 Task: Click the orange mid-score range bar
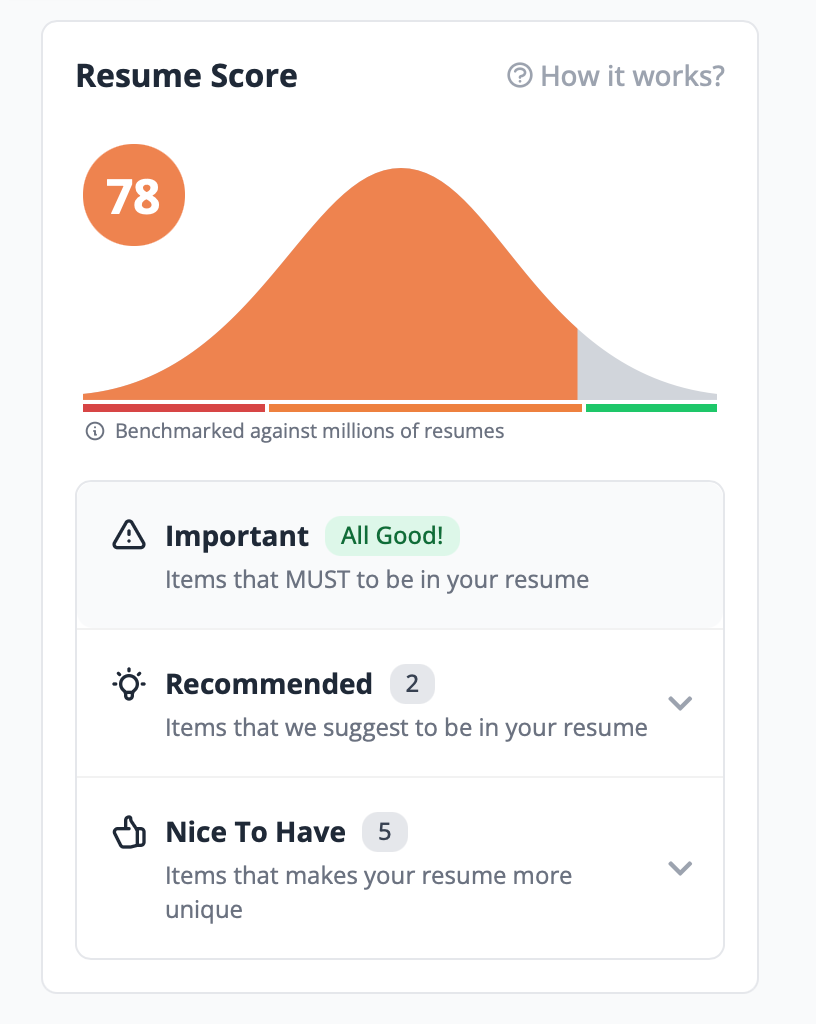point(425,408)
